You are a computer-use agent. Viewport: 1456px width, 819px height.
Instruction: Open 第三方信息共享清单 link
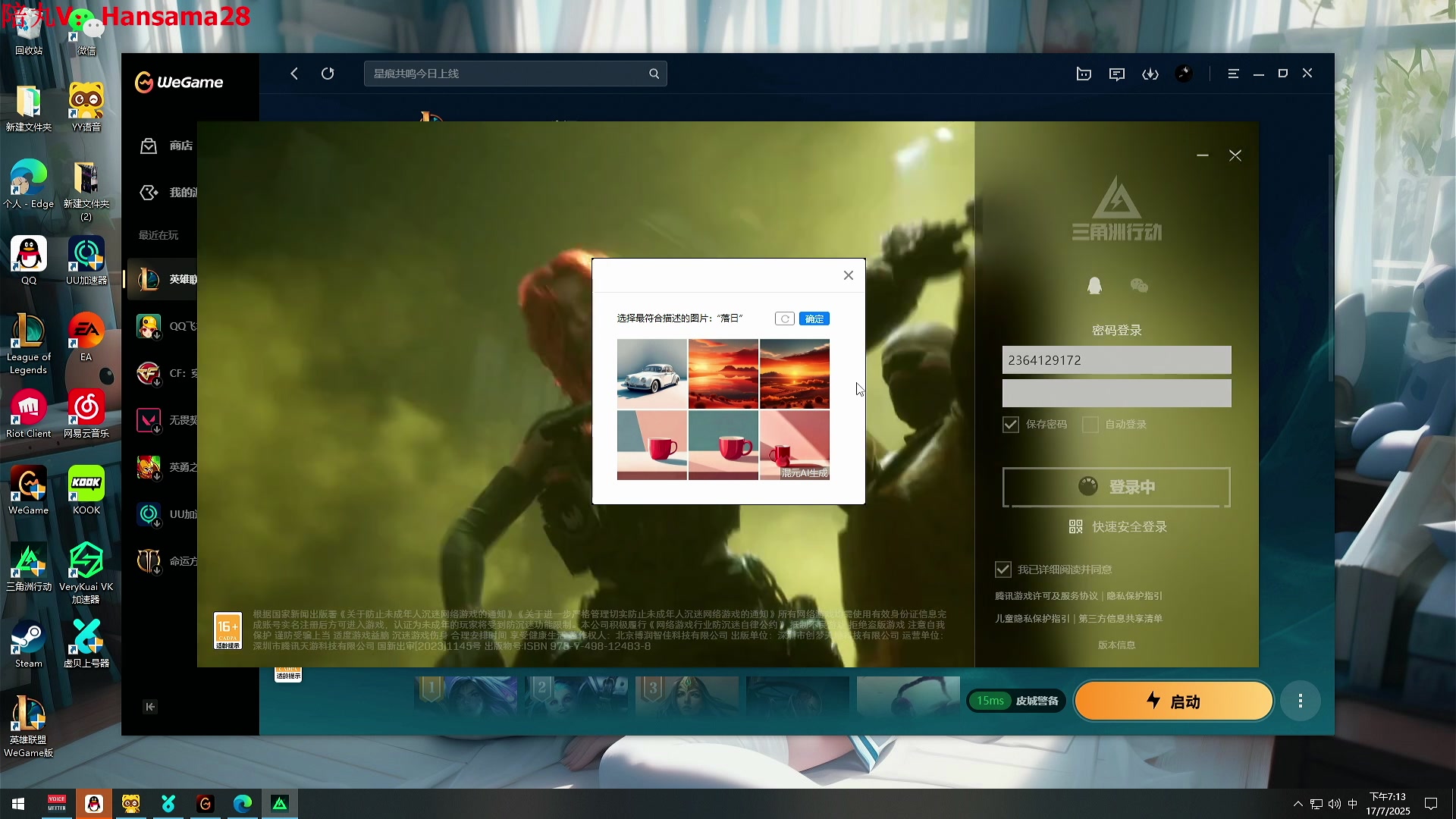click(x=1121, y=619)
